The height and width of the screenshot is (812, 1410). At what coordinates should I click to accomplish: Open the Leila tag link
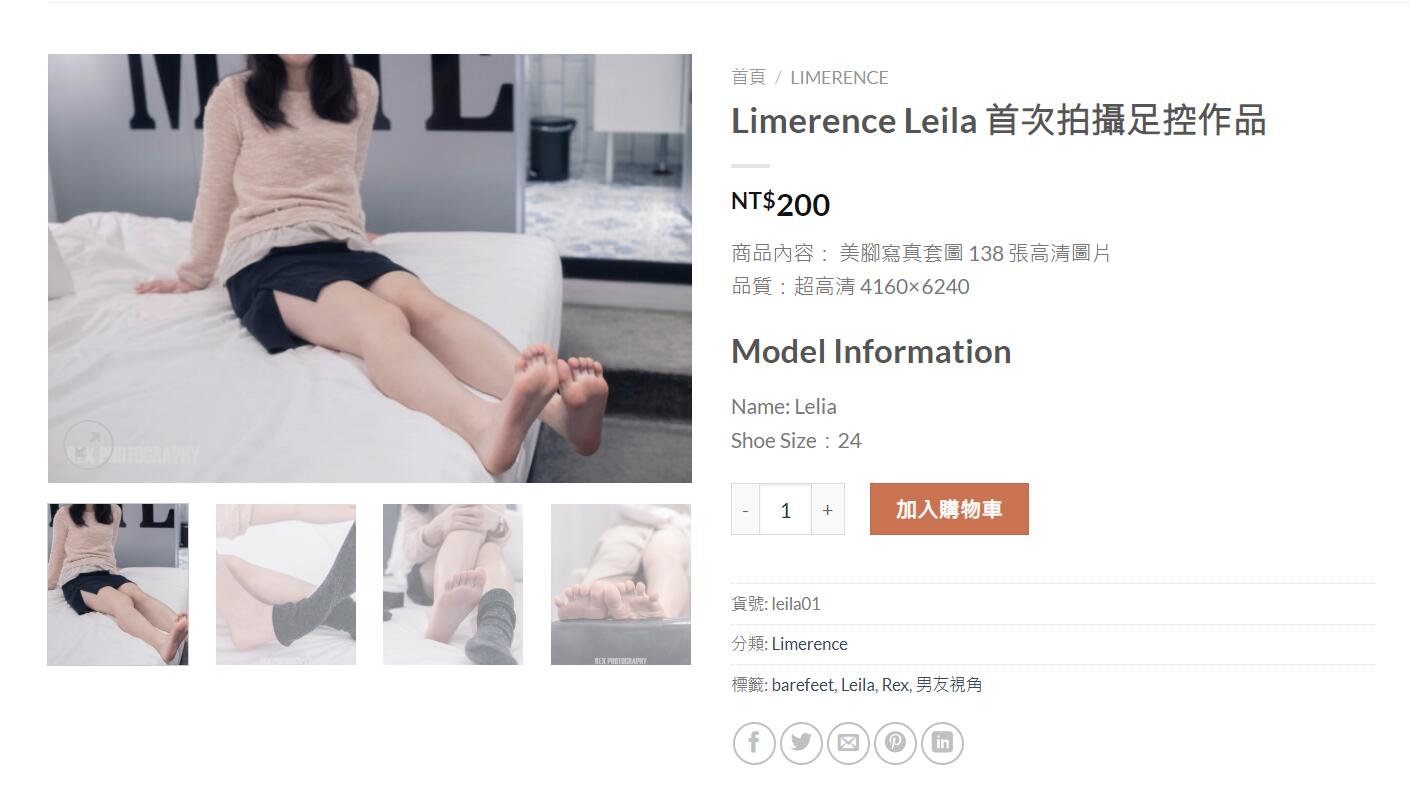pyautogui.click(x=858, y=685)
